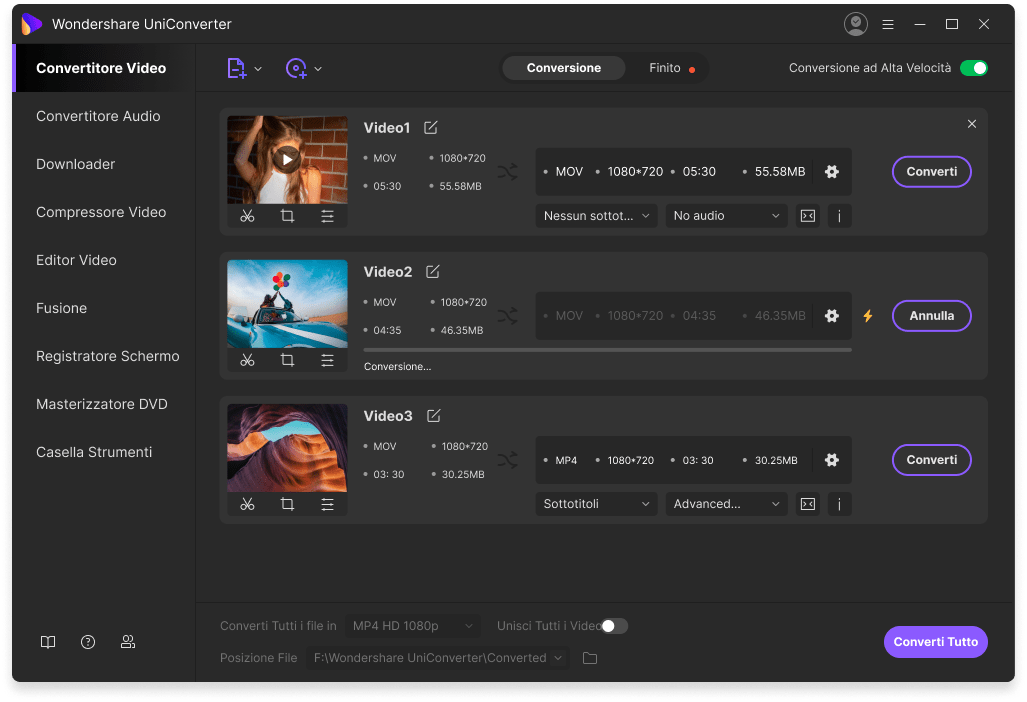Screen dimensions: 1027x702
Task: Click the crop icon for Video2
Action: tap(287, 360)
